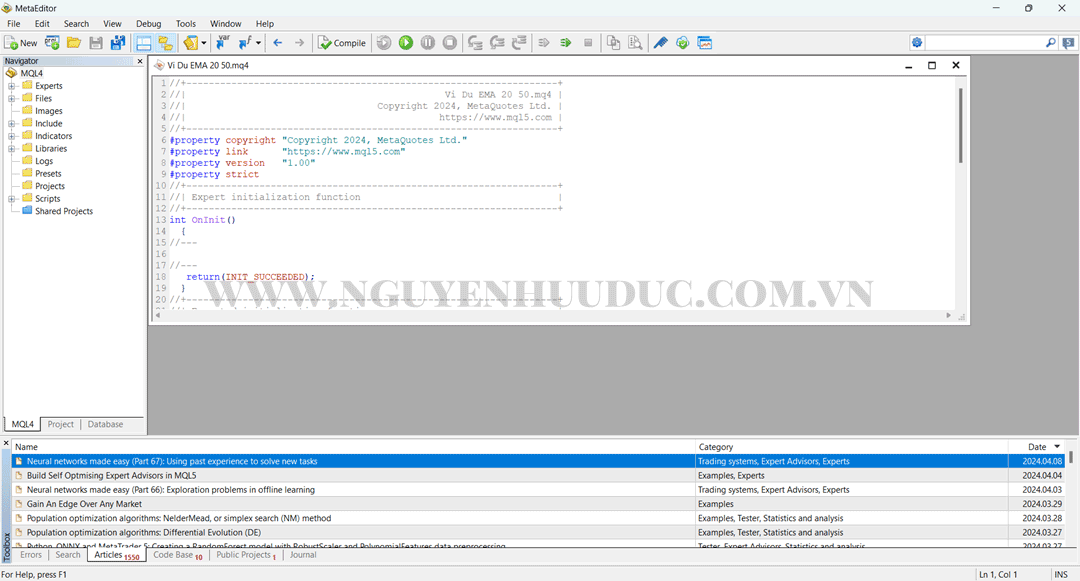
Task: Click the debug on history data icon
Action: click(x=384, y=43)
